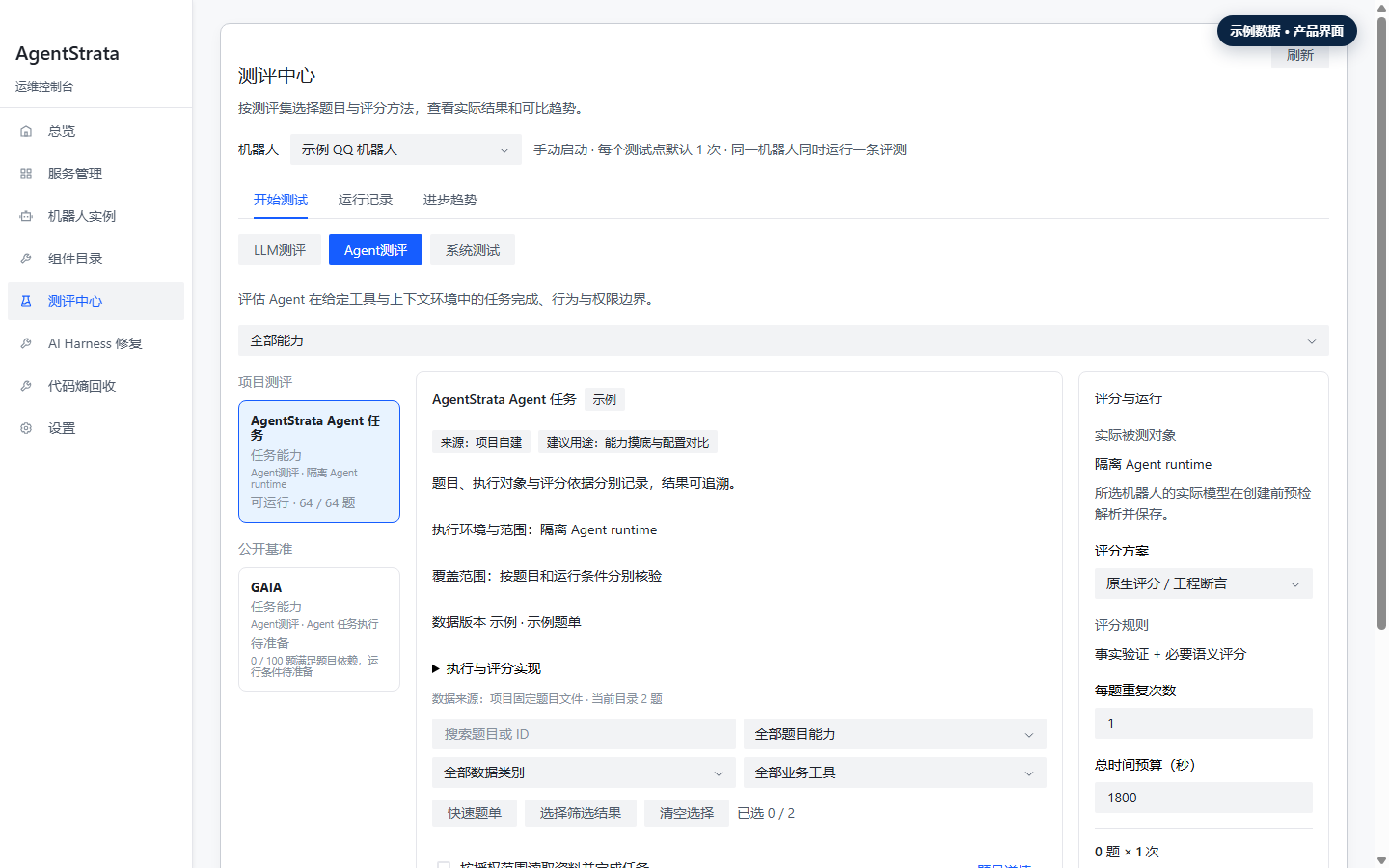The image size is (1389, 868).
Task: Select the AgentStrata Agent 任务 project card
Action: pos(319,461)
